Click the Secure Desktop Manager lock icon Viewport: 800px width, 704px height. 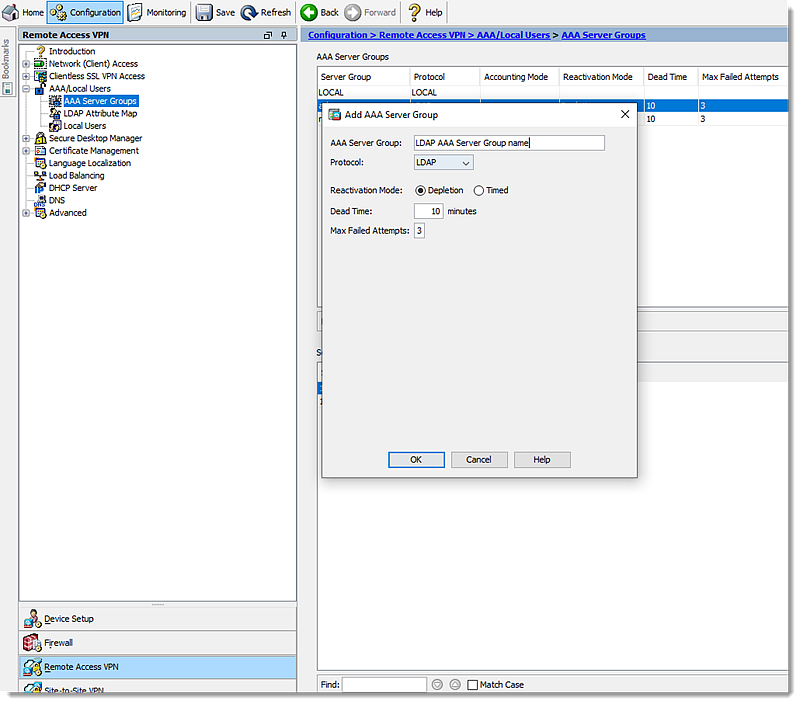pyautogui.click(x=40, y=138)
